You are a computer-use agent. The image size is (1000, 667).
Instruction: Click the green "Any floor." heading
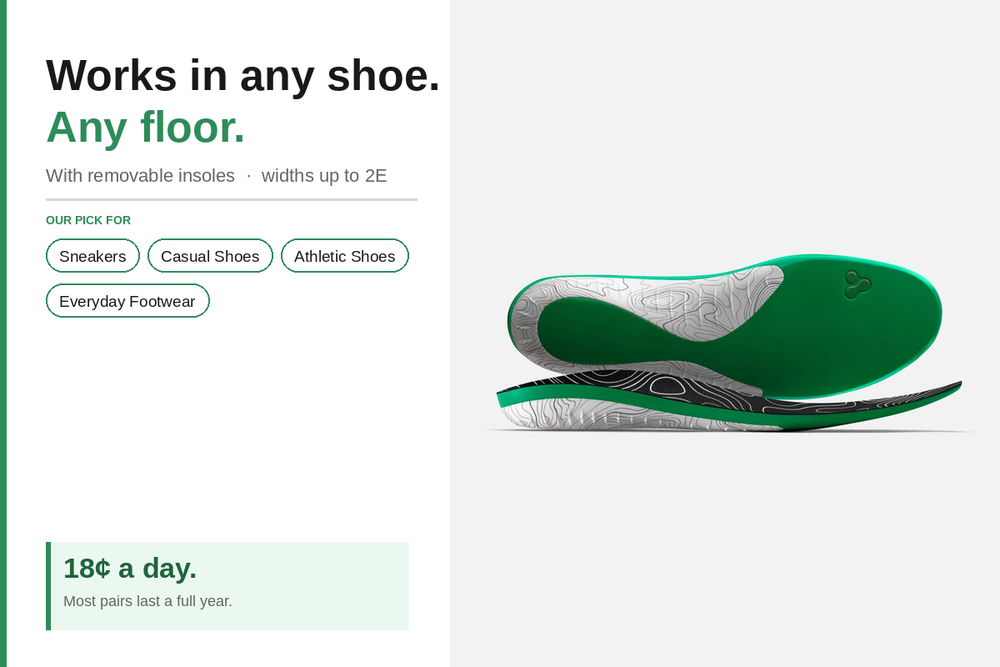pos(146,127)
